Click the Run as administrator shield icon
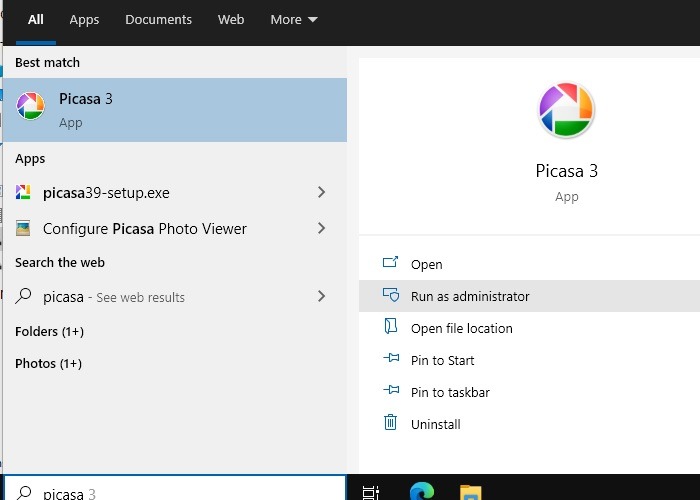700x500 pixels. tap(391, 295)
